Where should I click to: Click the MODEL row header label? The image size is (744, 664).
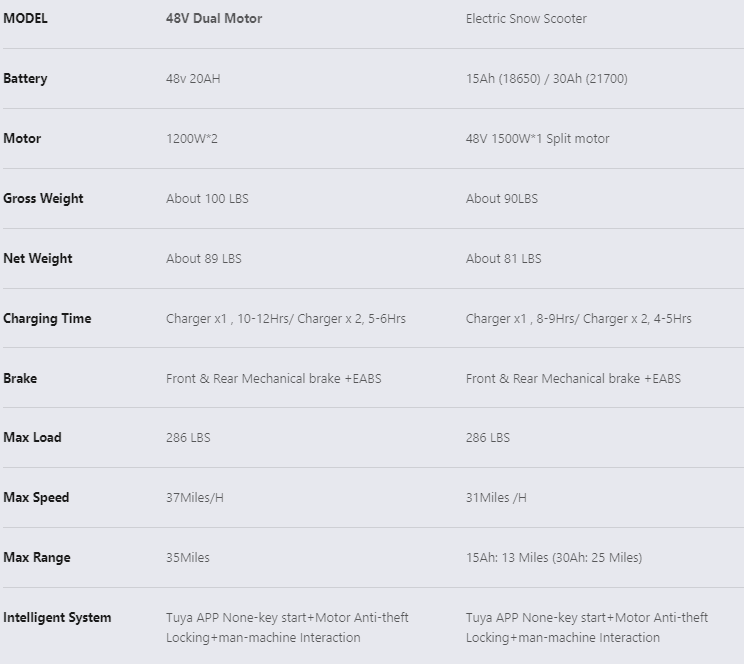pyautogui.click(x=25, y=19)
